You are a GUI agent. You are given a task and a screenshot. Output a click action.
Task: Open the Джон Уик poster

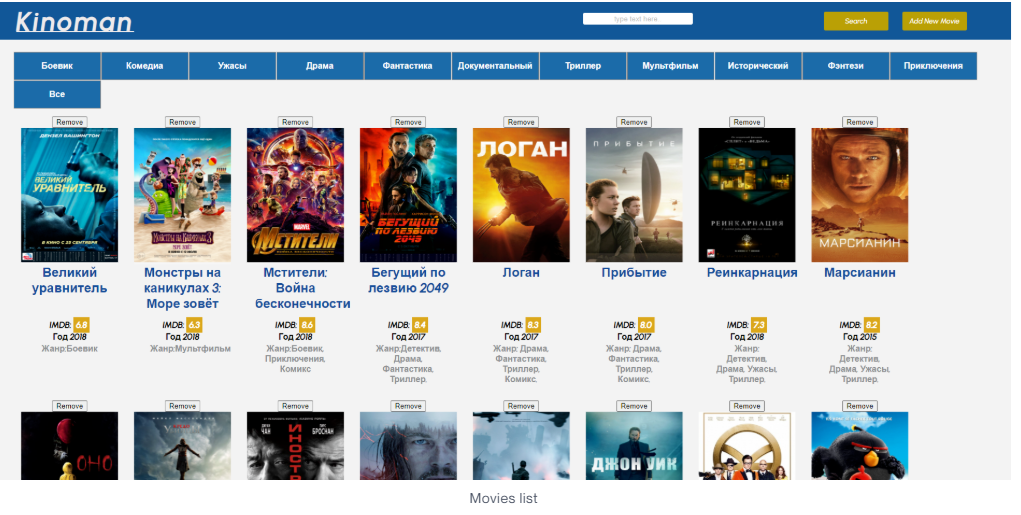click(634, 446)
